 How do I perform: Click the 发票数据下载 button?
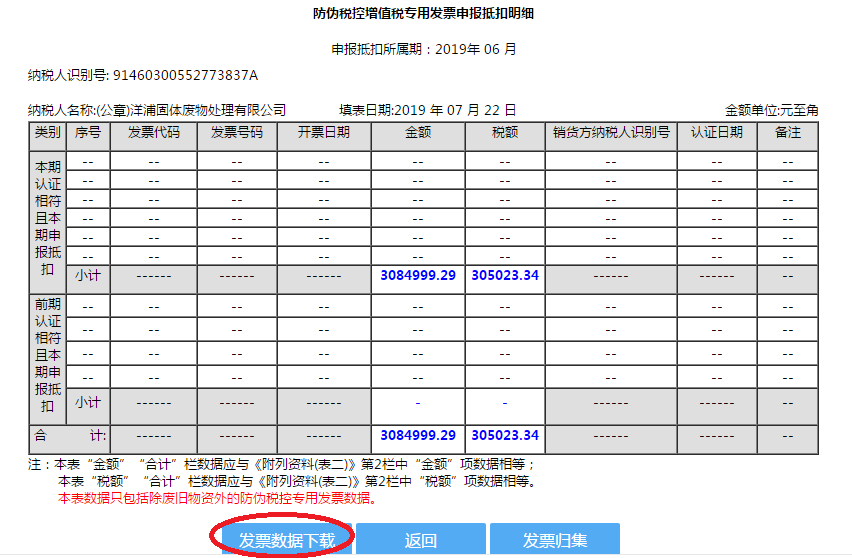point(286,540)
